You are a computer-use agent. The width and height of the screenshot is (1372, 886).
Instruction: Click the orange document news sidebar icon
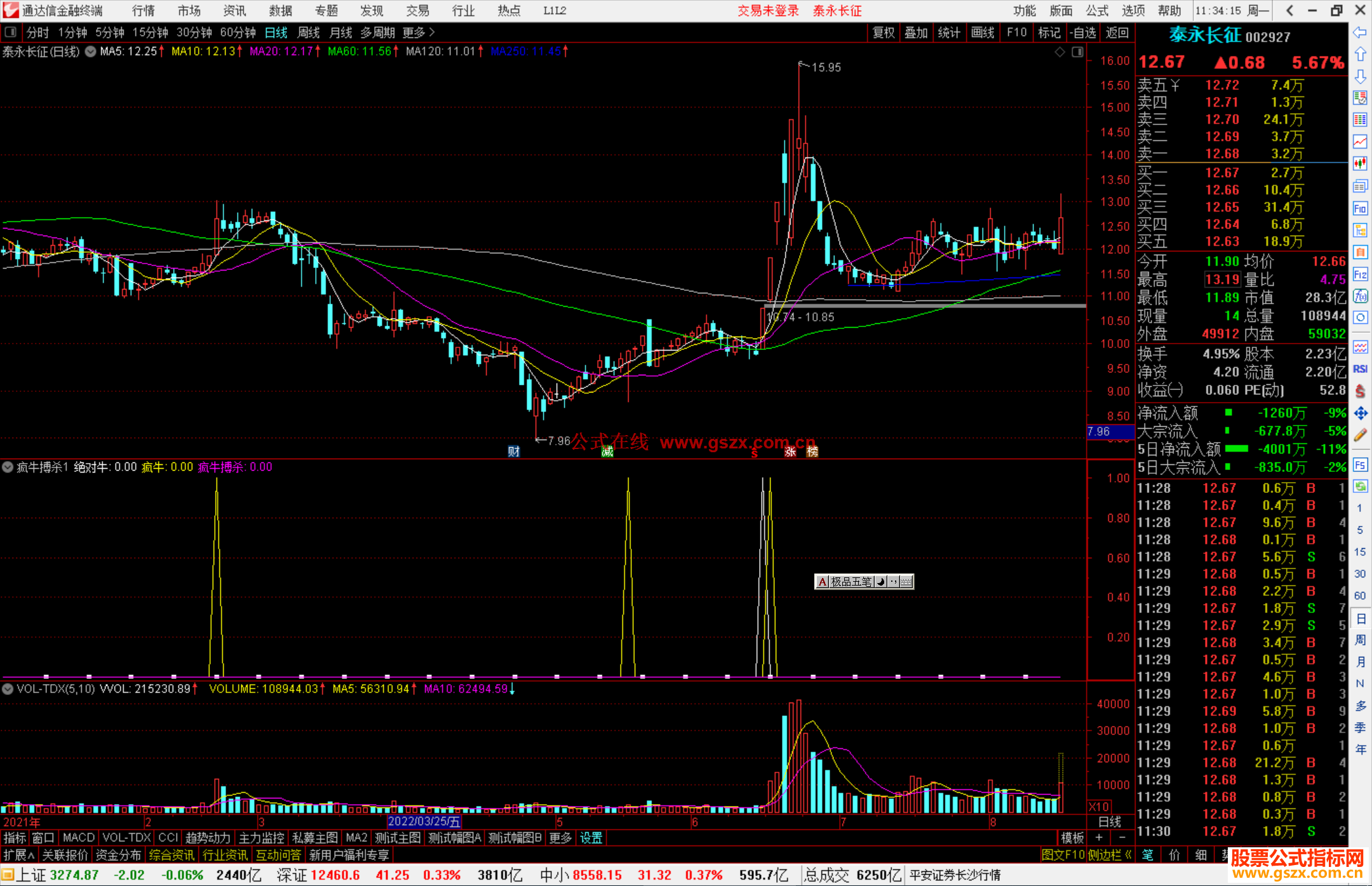pyautogui.click(x=1360, y=252)
